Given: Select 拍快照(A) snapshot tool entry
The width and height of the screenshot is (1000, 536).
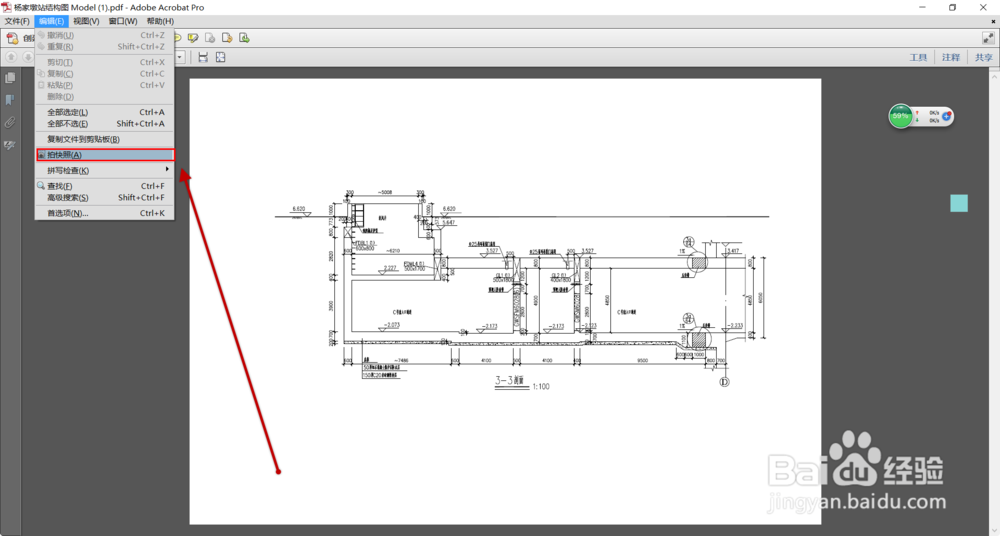Looking at the screenshot, I should 105,155.
